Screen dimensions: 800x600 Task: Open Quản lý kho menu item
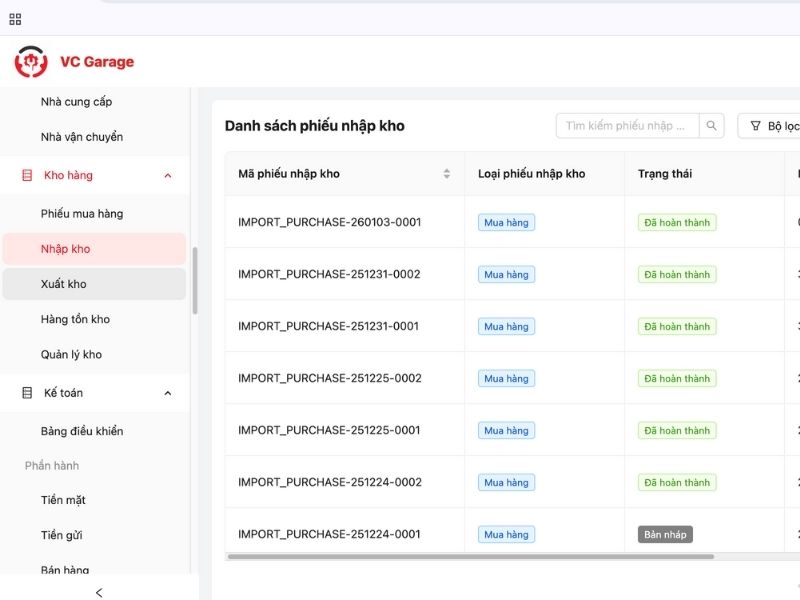click(x=71, y=354)
